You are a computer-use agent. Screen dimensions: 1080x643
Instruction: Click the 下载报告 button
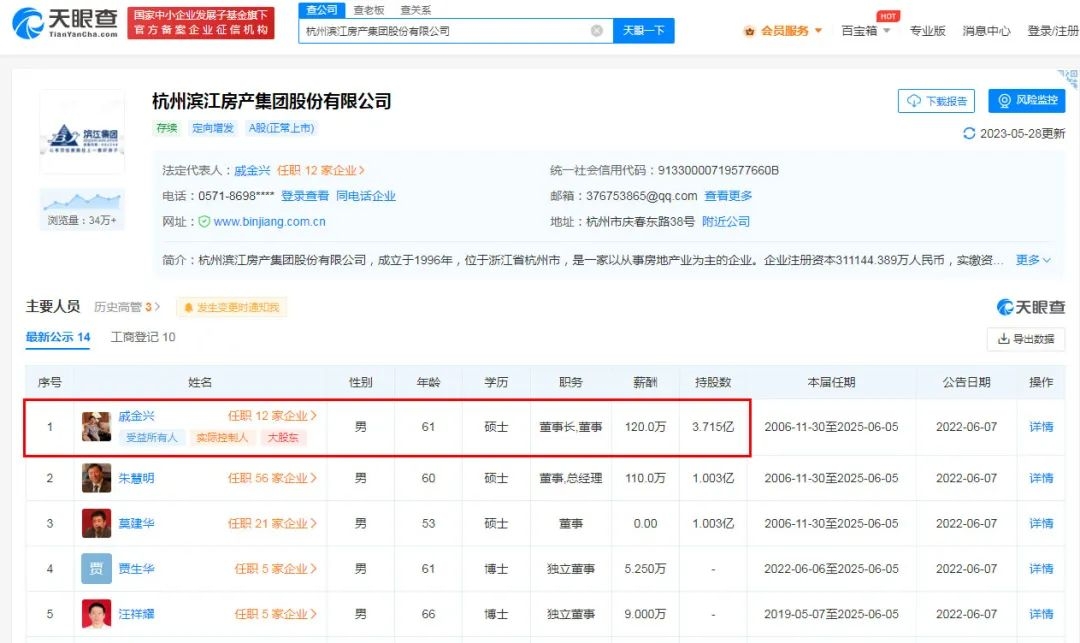coord(936,101)
